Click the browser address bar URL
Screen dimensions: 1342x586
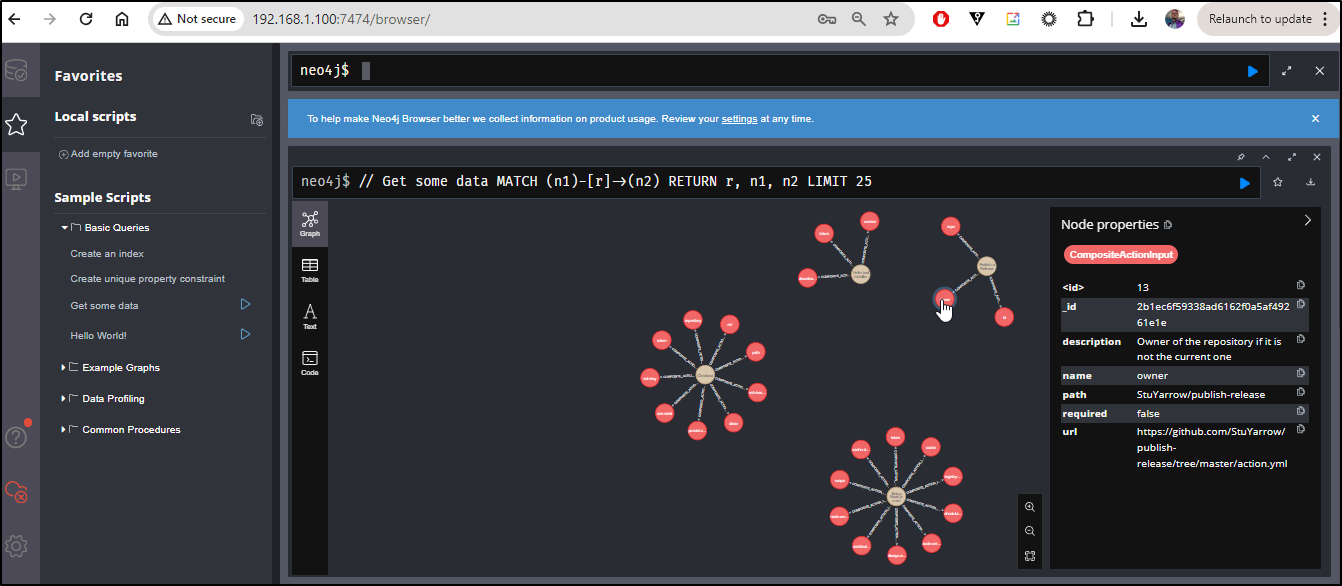click(341, 19)
